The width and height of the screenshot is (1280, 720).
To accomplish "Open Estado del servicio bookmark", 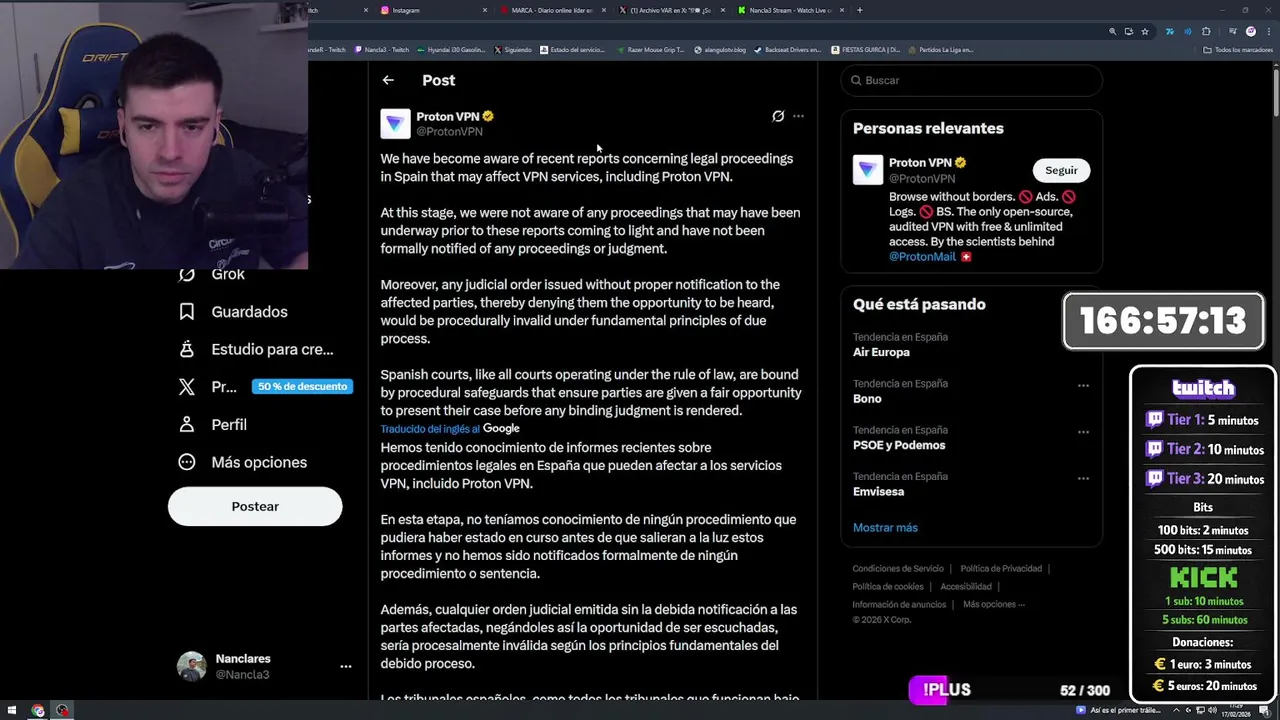I will [572, 50].
